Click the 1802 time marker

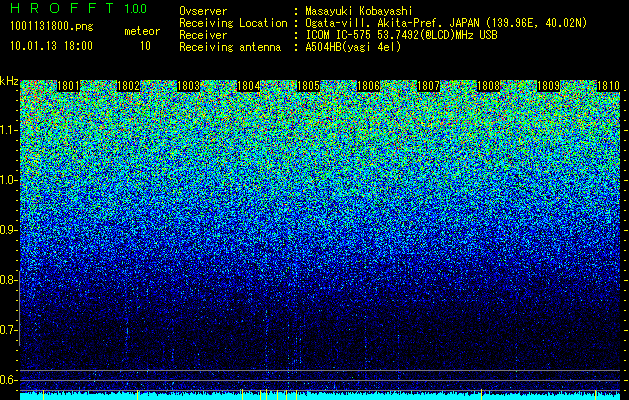128,86
